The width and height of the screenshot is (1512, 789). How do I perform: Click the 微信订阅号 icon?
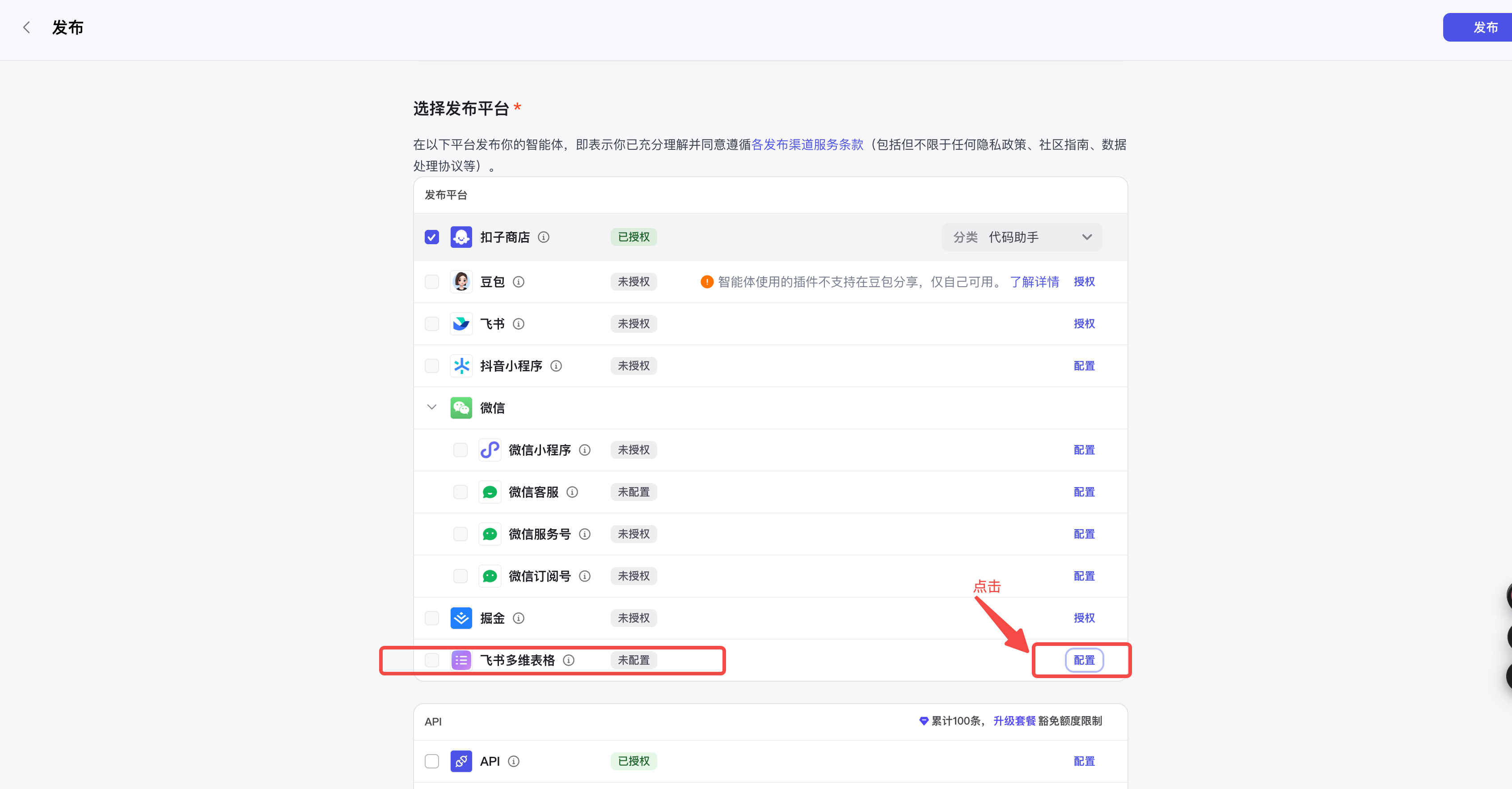[x=490, y=576]
